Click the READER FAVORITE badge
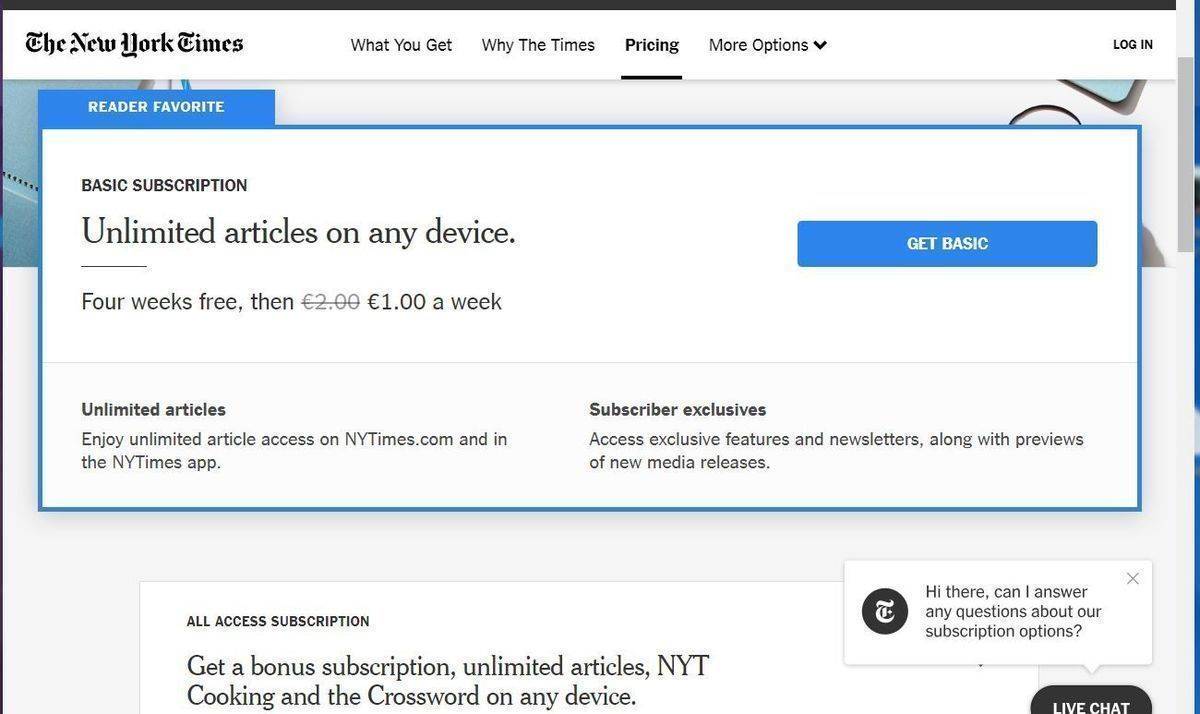 pos(156,107)
